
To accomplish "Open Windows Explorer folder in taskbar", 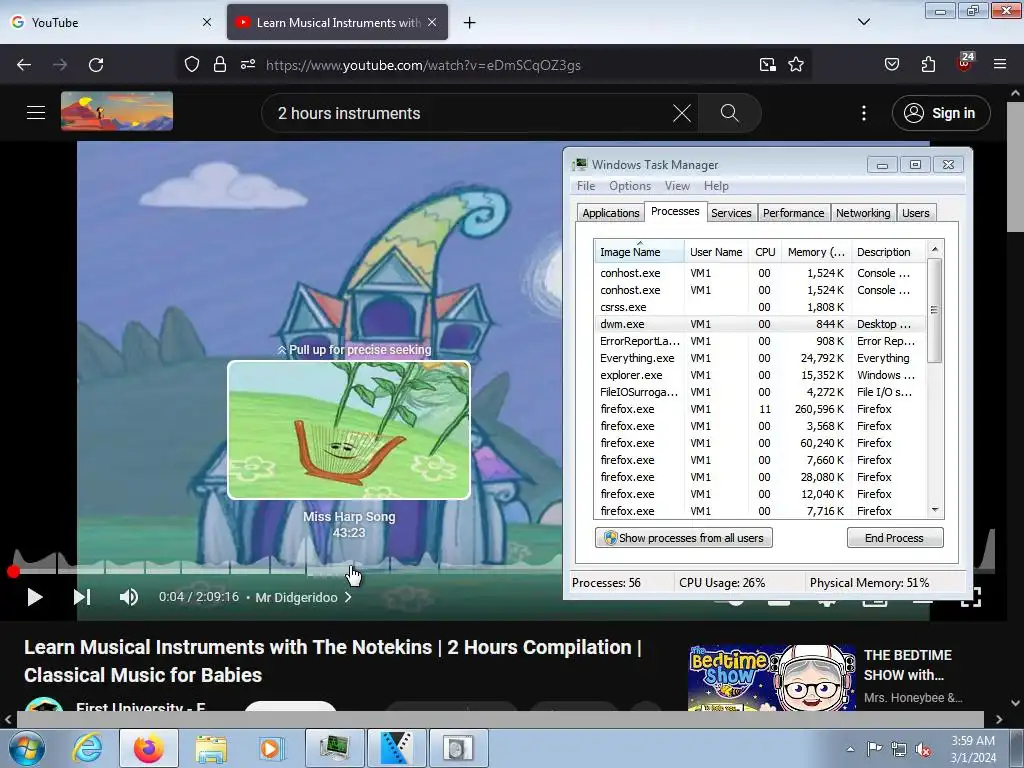I will pos(210,748).
